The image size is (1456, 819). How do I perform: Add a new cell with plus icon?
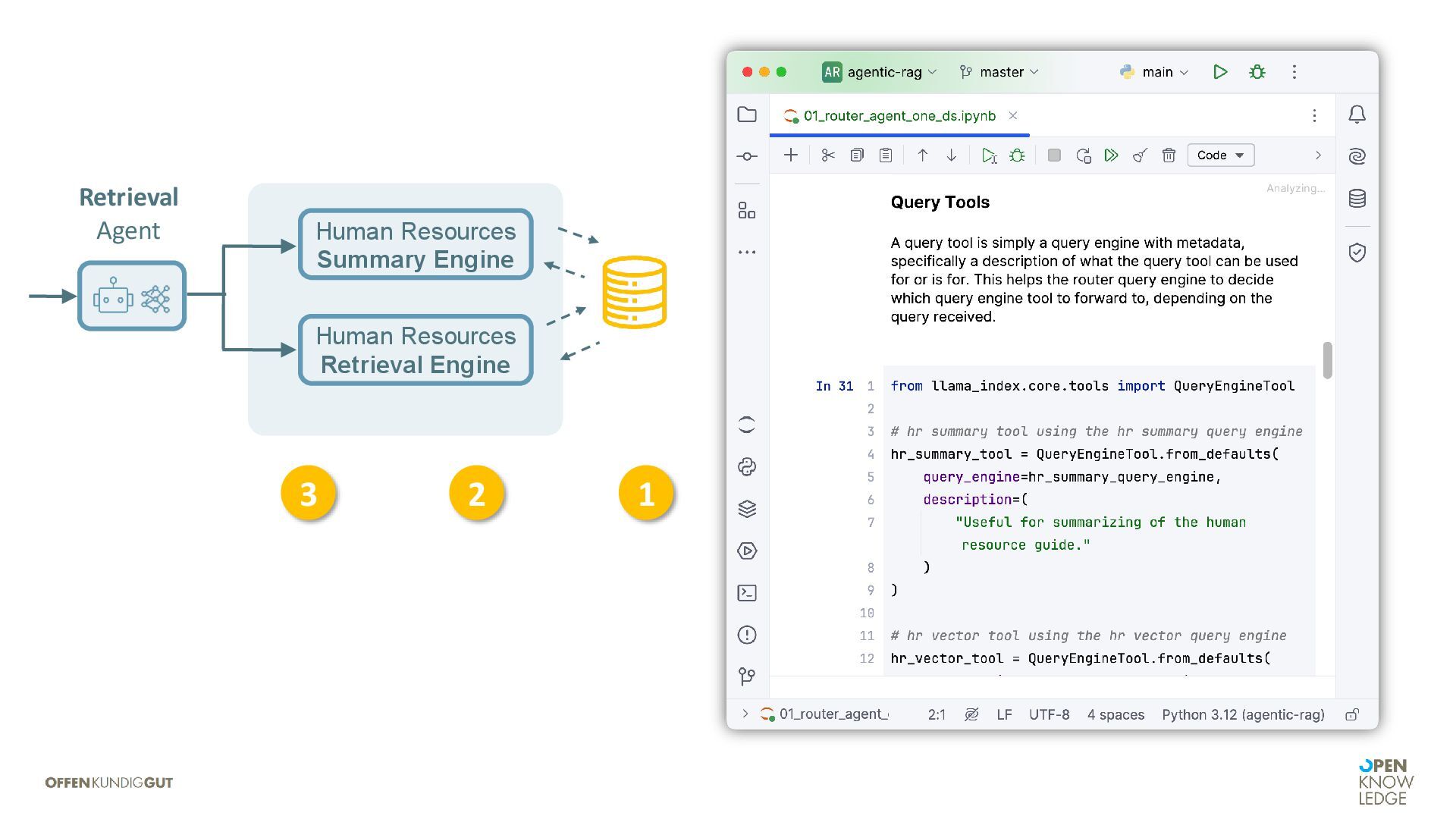(x=791, y=155)
